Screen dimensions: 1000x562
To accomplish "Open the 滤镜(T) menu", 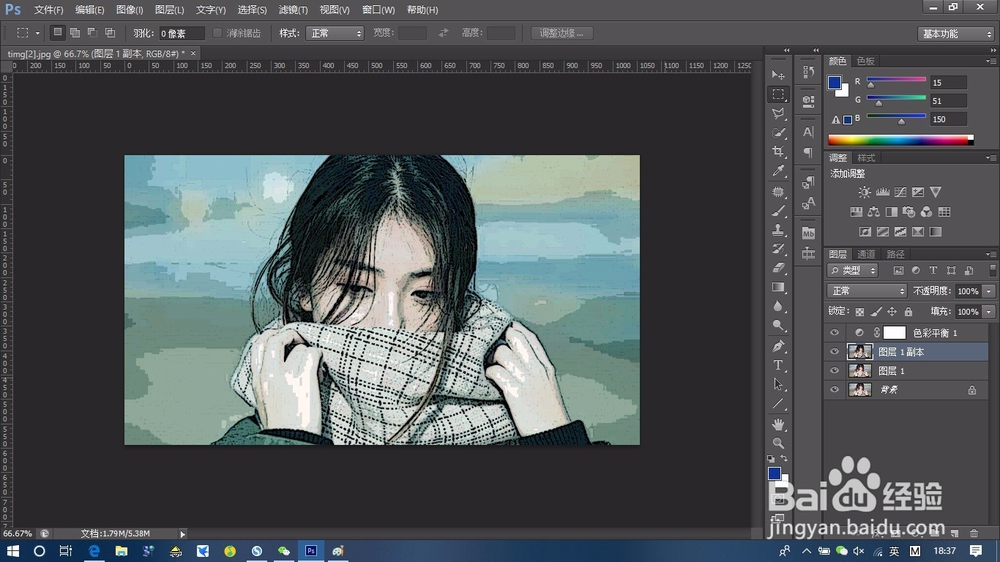I will pos(293,10).
